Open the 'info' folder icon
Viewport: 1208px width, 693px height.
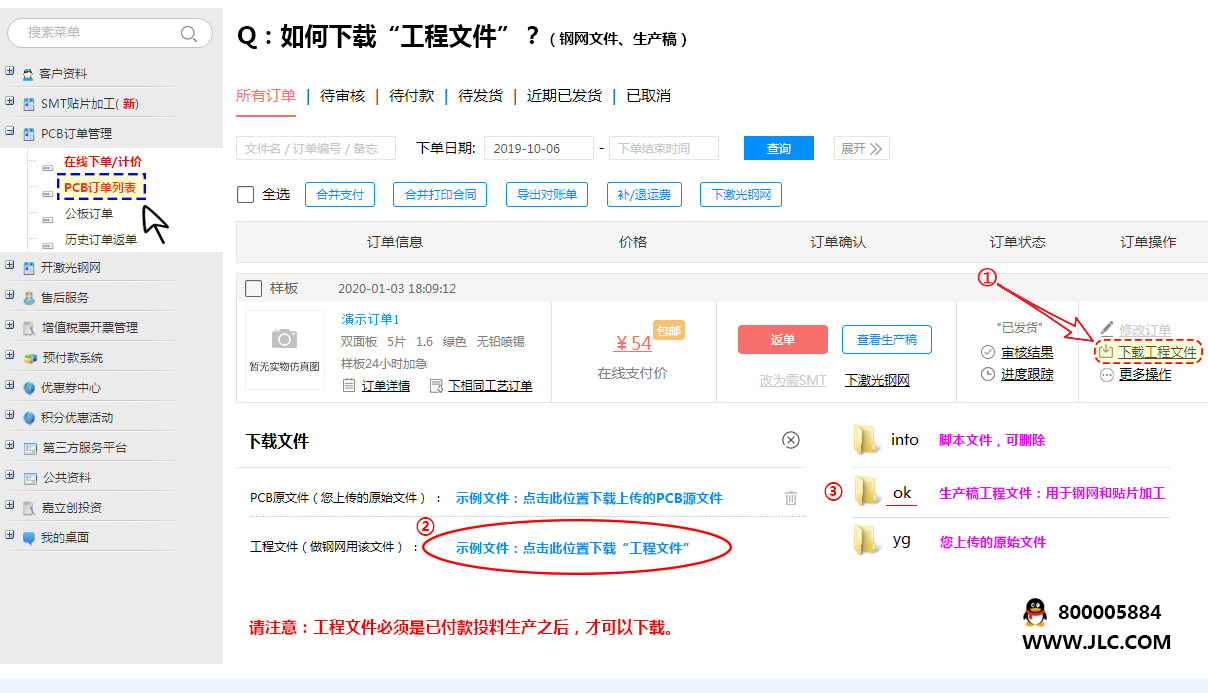point(866,440)
